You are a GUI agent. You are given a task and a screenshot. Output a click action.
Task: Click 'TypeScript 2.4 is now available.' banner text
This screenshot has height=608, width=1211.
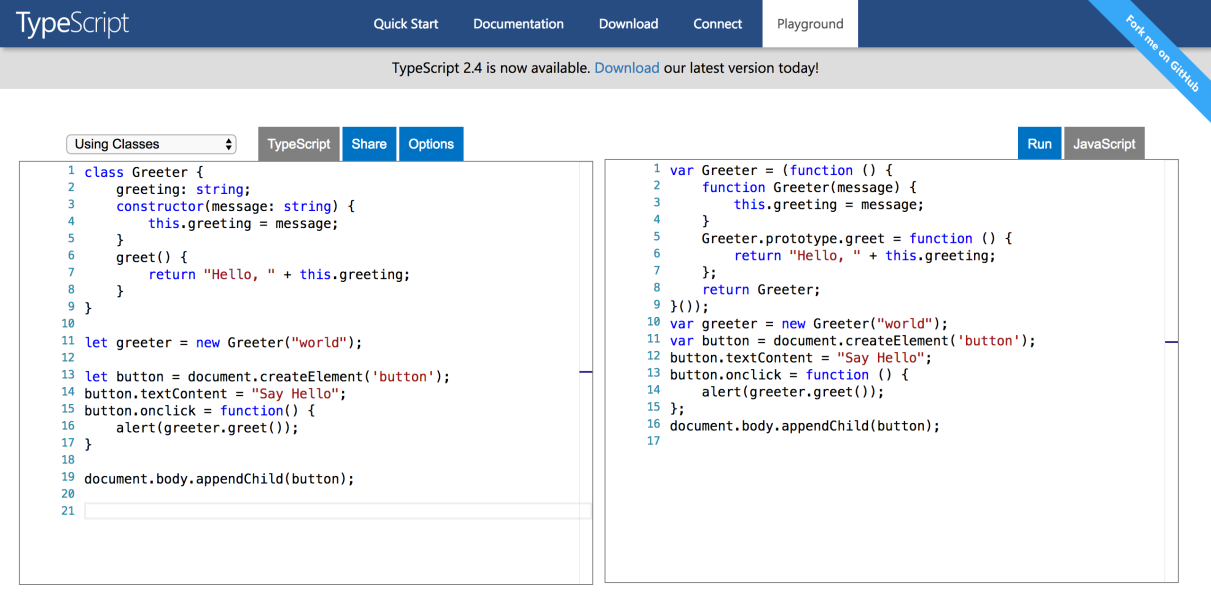point(491,68)
